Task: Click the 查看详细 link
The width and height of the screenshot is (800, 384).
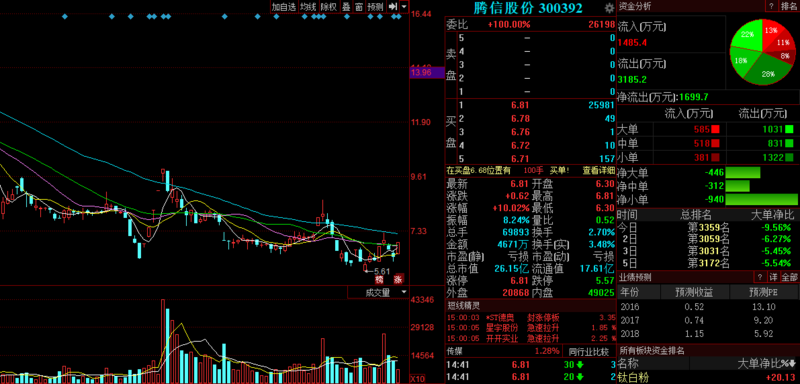Action: [598, 170]
